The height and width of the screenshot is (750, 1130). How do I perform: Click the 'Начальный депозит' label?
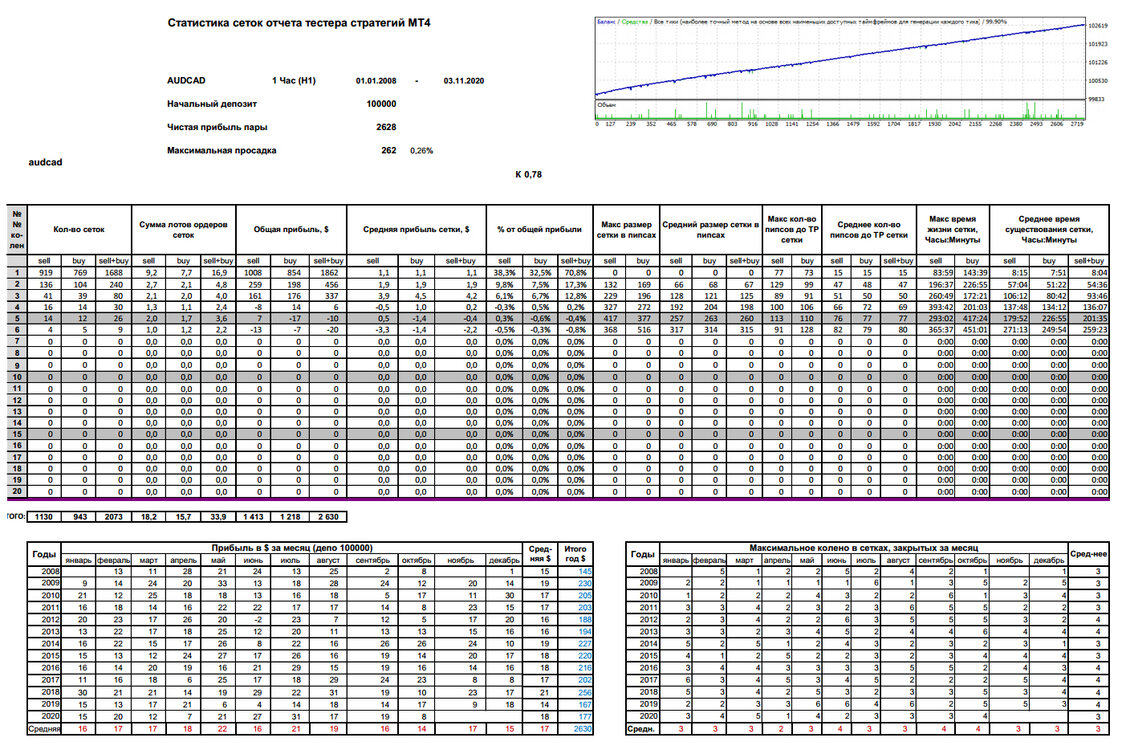tap(212, 104)
